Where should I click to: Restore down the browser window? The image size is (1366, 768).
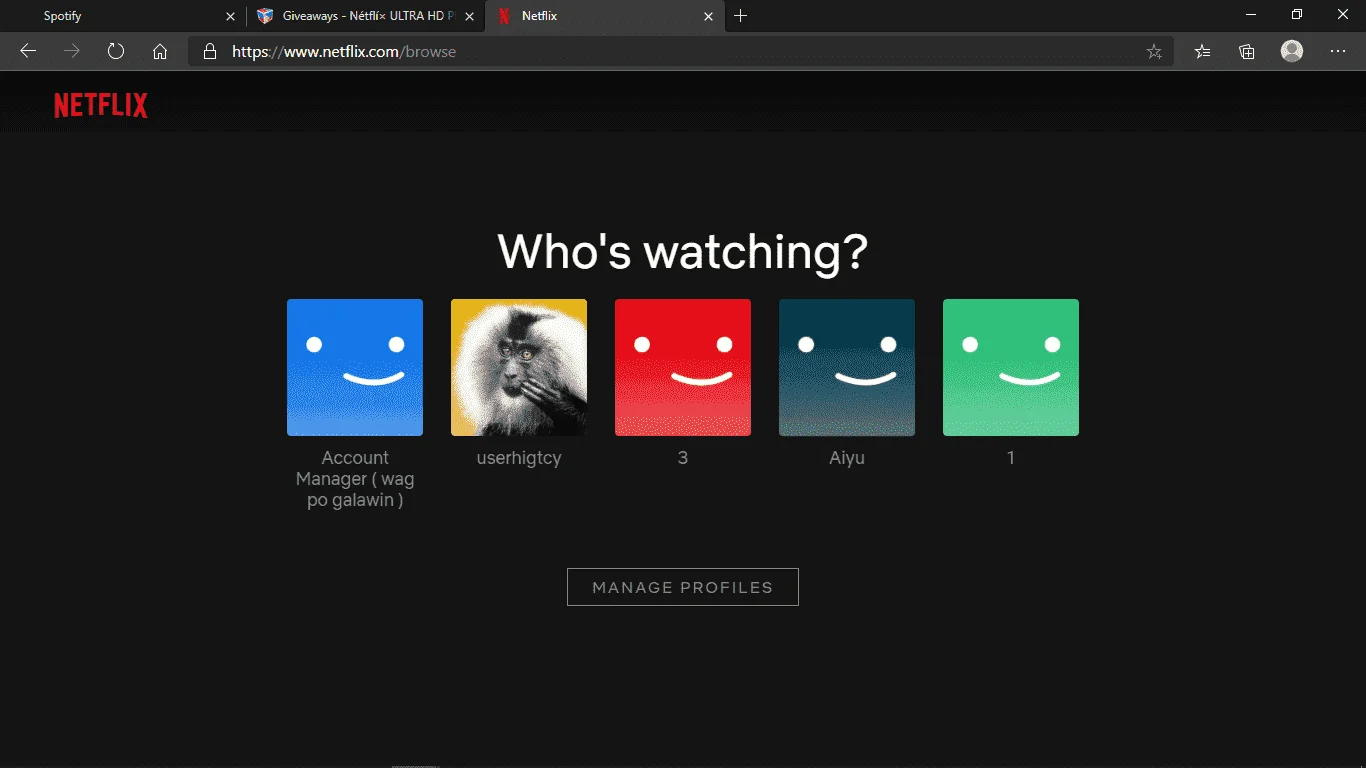pyautogui.click(x=1297, y=15)
